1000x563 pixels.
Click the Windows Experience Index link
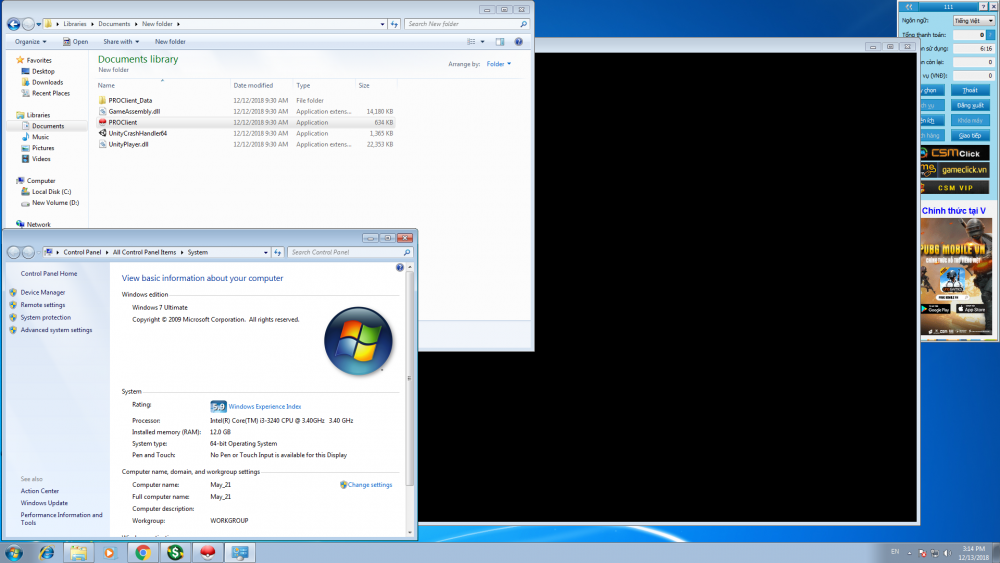click(x=265, y=406)
